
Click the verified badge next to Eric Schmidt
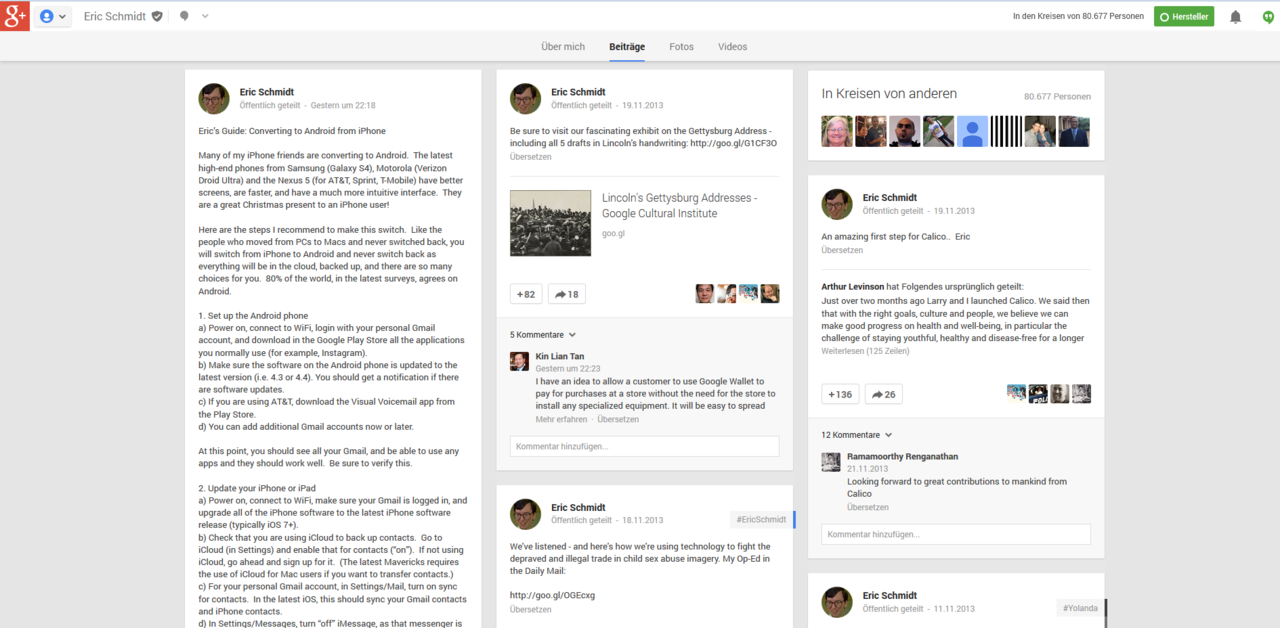pos(157,17)
